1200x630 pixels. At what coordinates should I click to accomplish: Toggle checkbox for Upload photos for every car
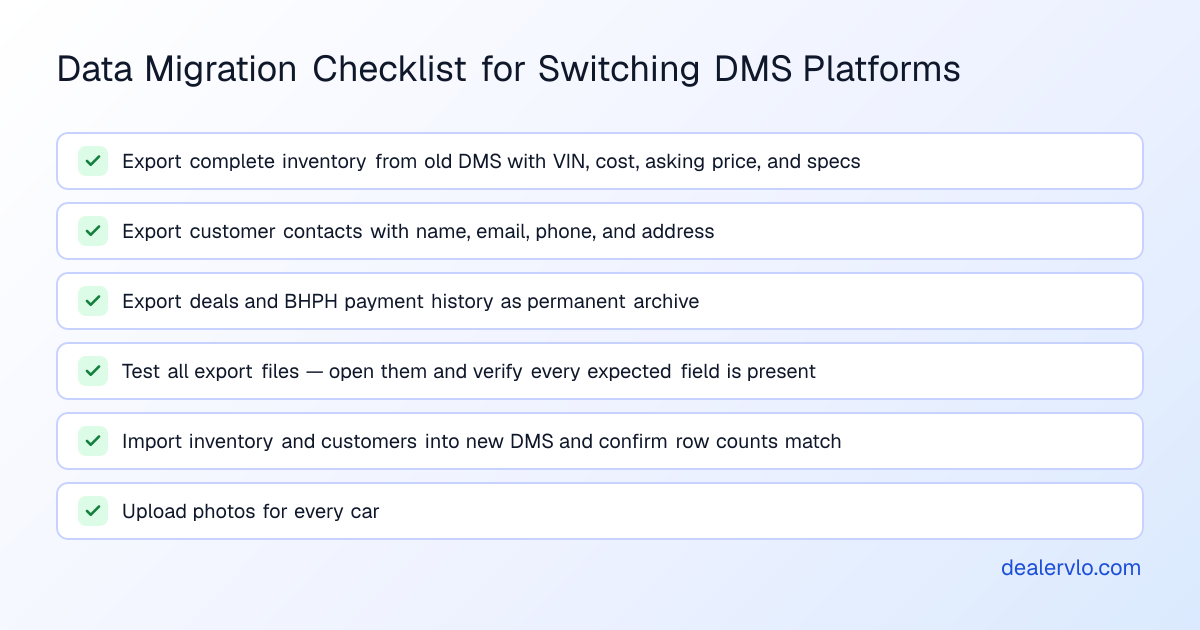[x=93, y=511]
